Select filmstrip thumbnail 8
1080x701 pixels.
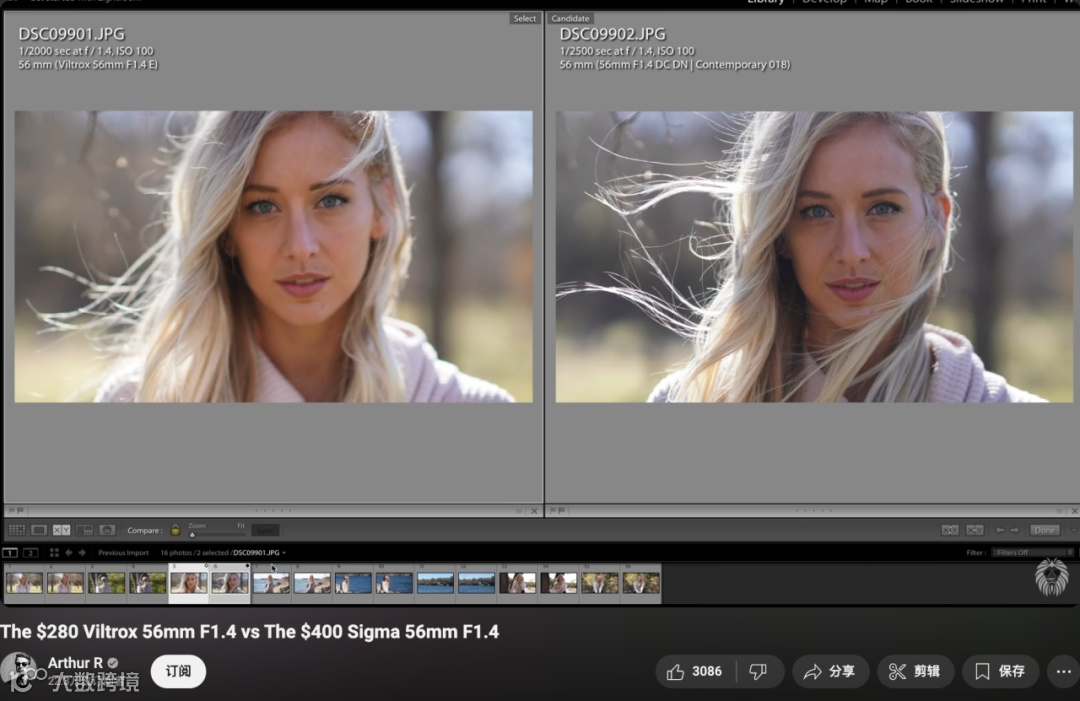coord(312,583)
